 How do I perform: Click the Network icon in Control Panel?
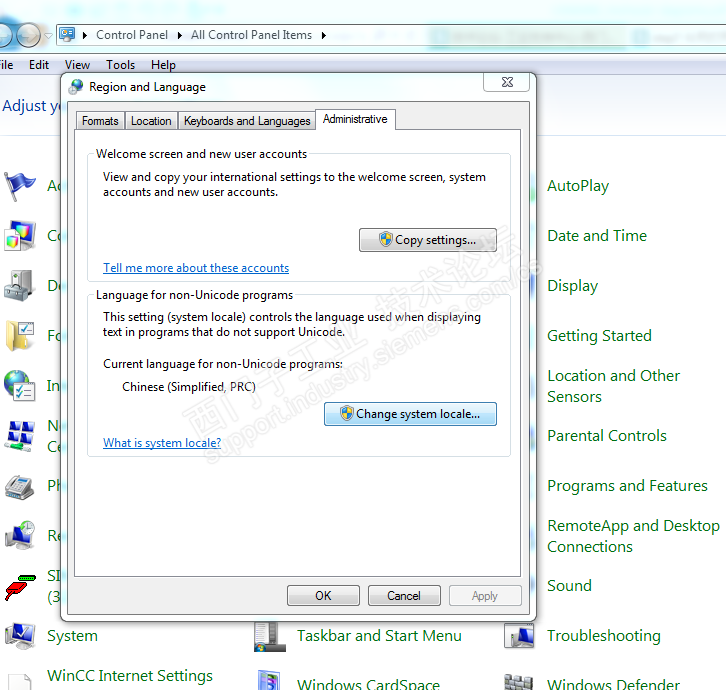pos(19,436)
